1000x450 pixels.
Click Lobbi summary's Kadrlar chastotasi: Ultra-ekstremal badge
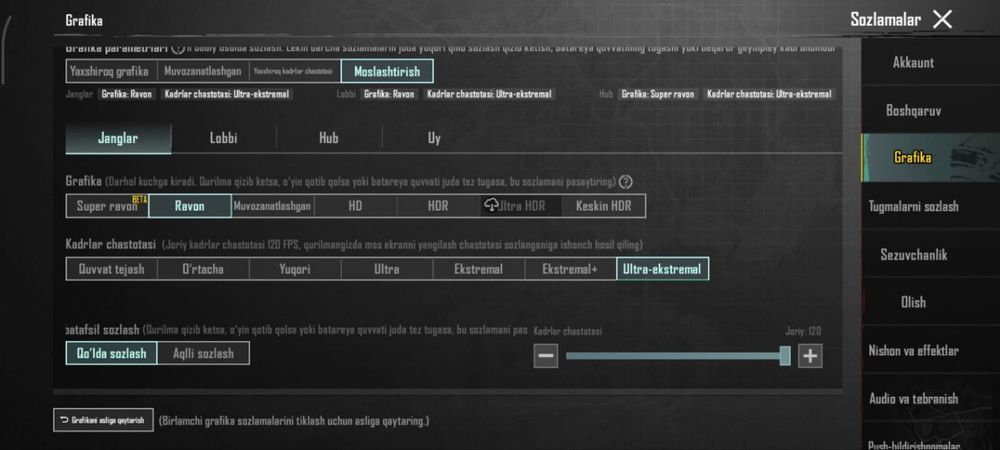[489, 94]
